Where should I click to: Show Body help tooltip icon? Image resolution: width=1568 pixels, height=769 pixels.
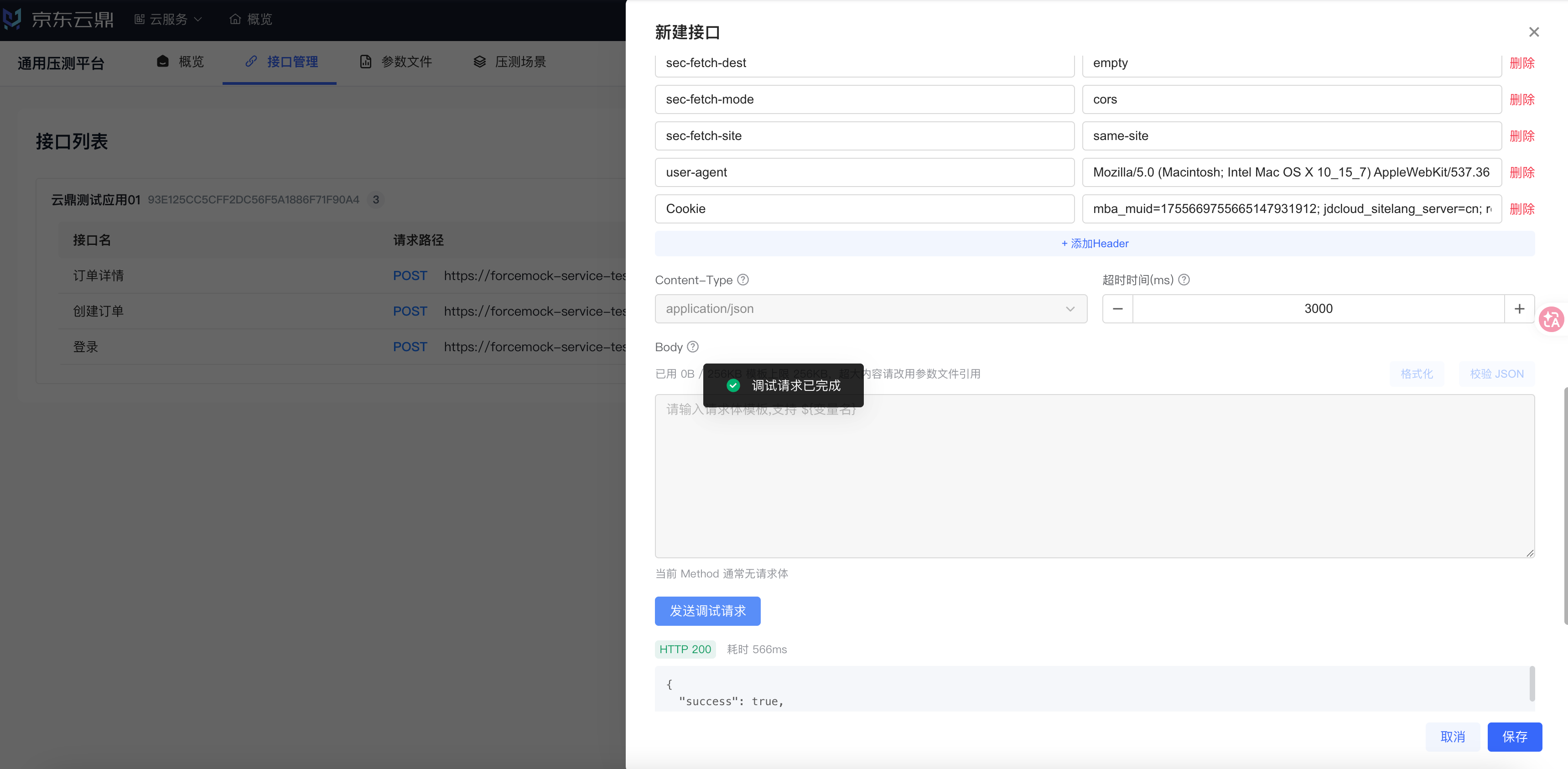click(x=692, y=347)
